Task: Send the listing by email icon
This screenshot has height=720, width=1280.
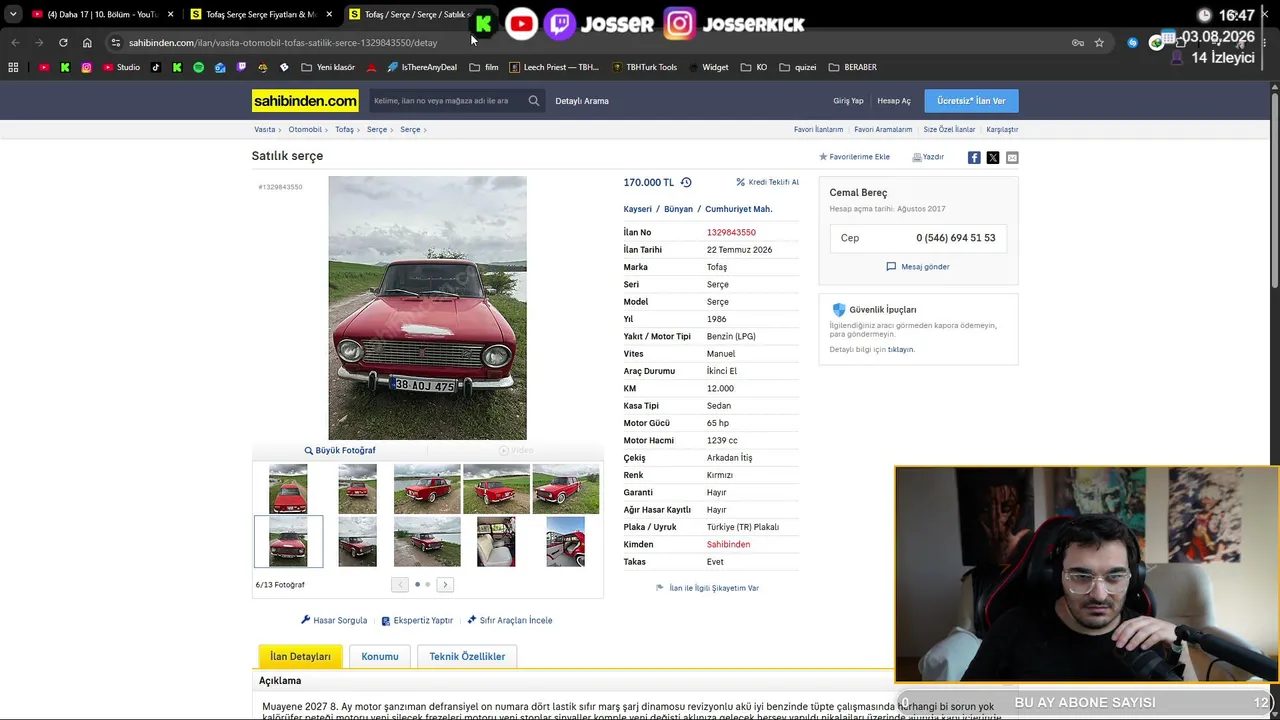Action: 1012,157
